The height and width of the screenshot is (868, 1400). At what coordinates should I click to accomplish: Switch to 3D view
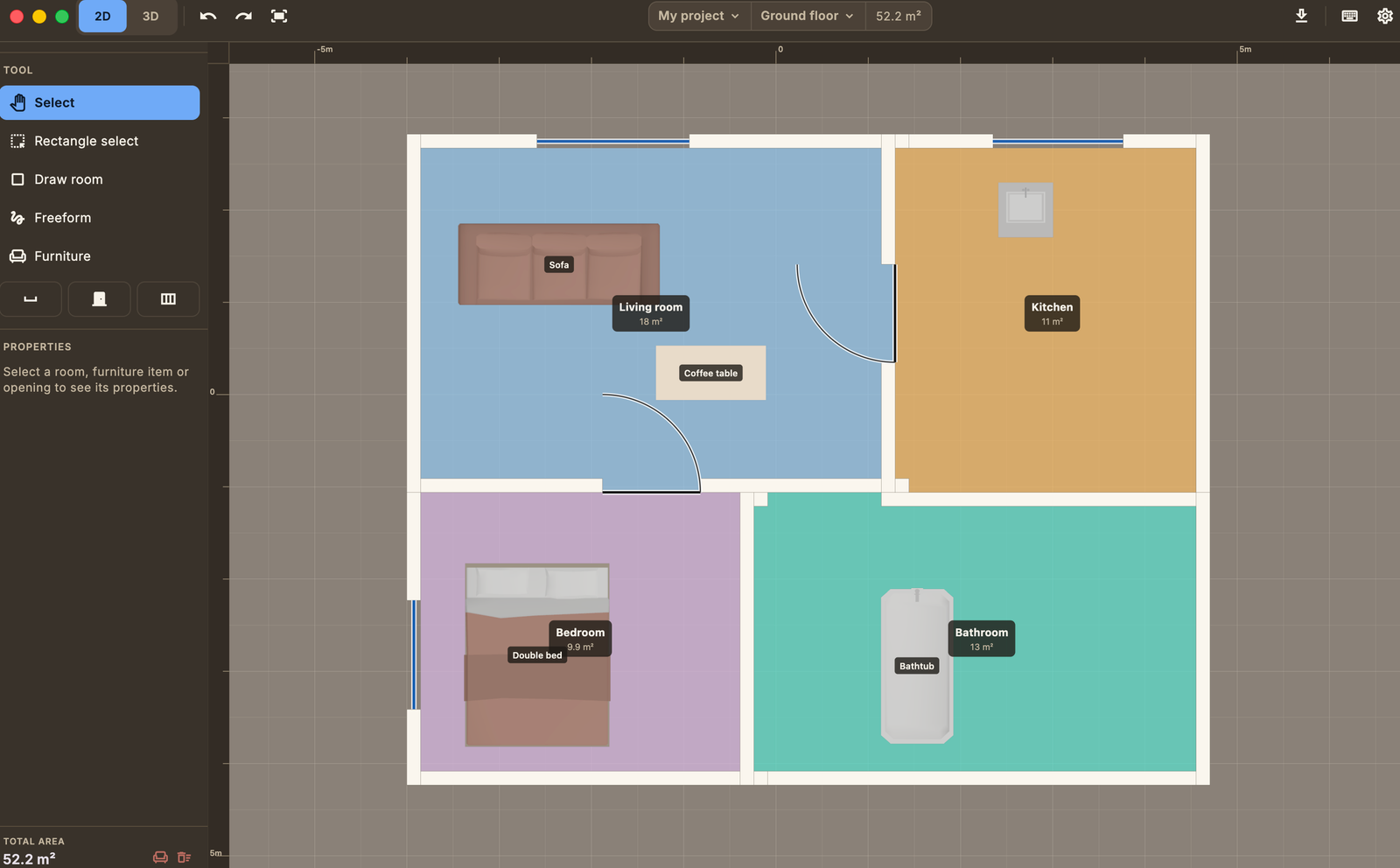pyautogui.click(x=150, y=17)
